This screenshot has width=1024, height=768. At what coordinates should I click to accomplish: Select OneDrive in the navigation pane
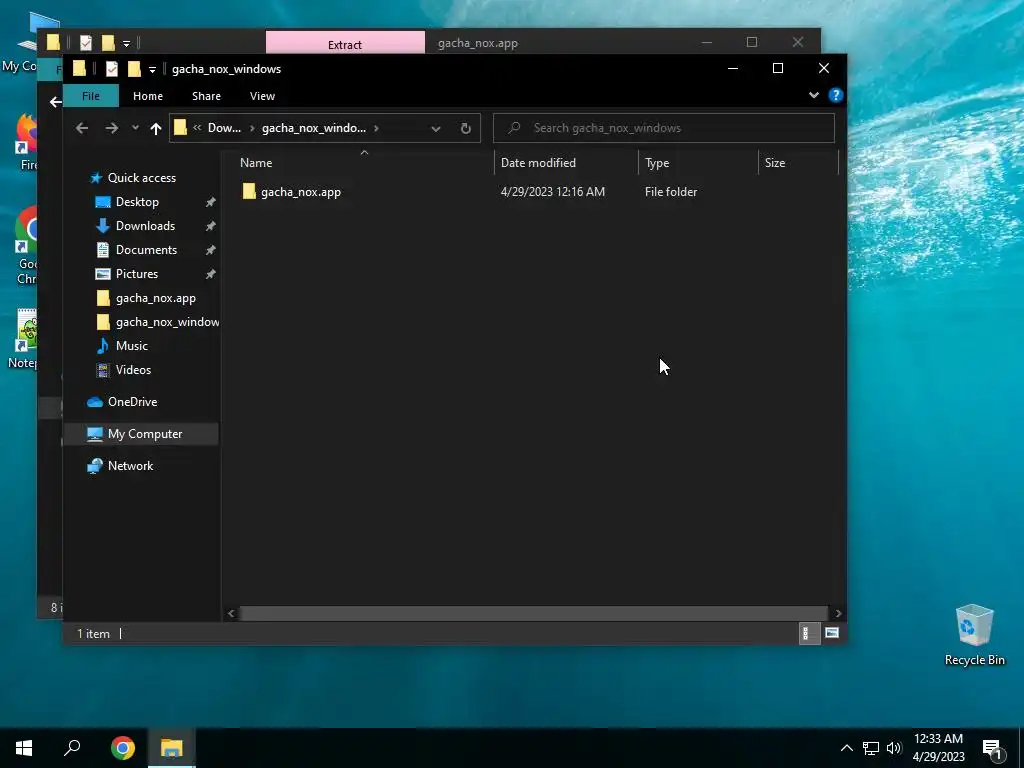click(x=132, y=402)
